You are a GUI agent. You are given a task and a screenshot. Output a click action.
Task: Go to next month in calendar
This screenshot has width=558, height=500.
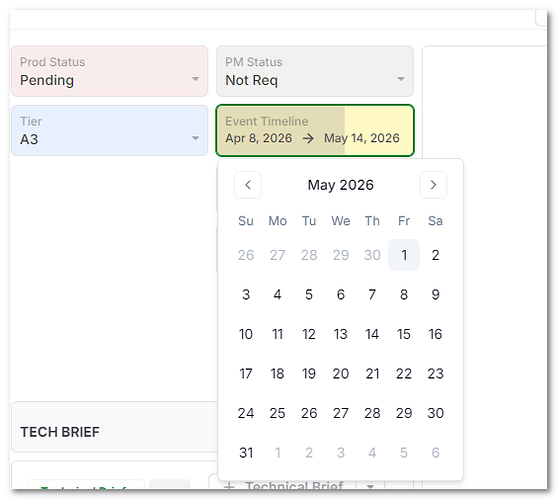tap(433, 185)
